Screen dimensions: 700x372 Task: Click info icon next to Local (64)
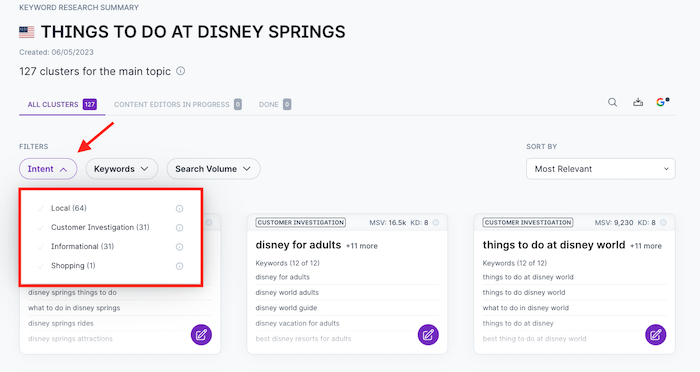(179, 209)
